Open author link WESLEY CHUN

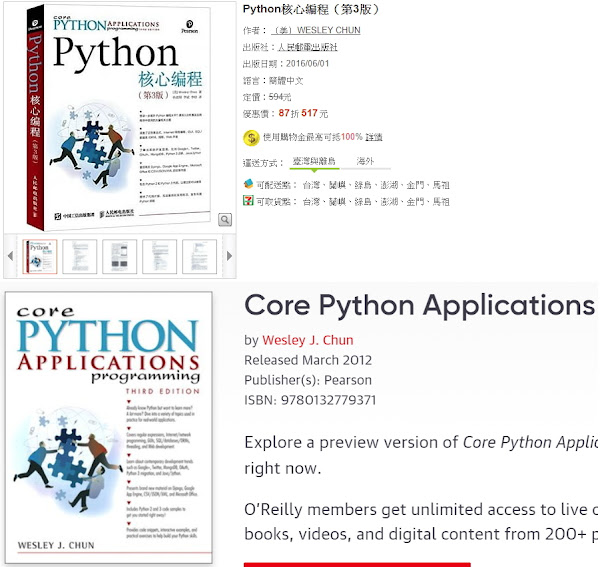click(316, 30)
